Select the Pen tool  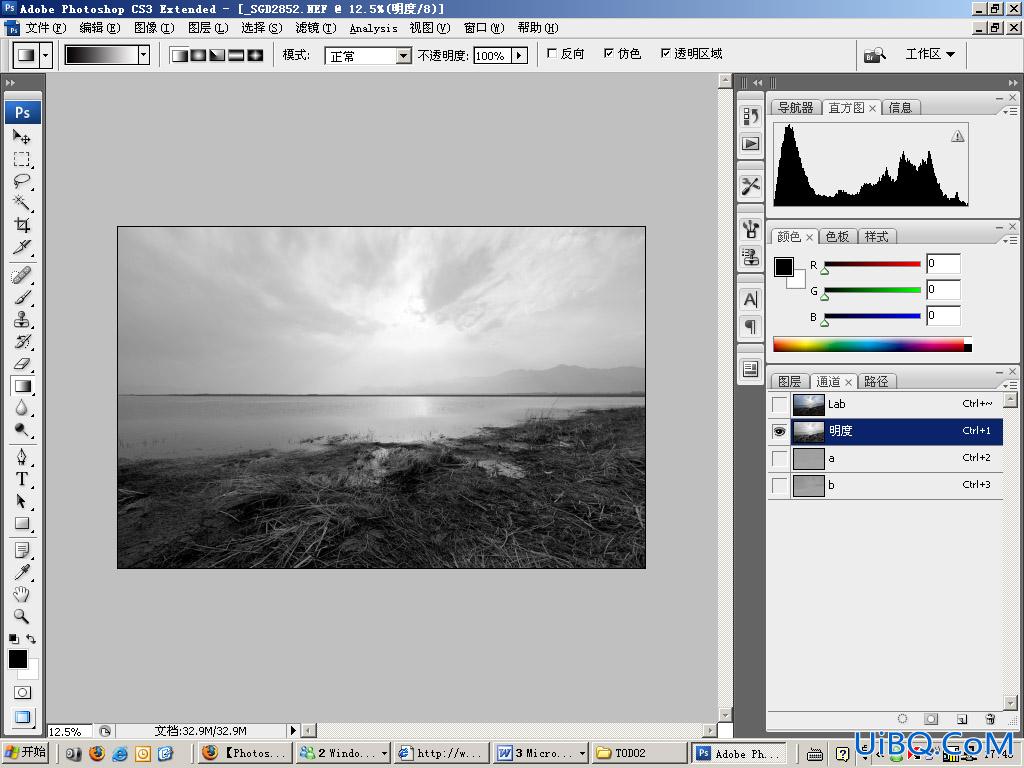(x=22, y=456)
